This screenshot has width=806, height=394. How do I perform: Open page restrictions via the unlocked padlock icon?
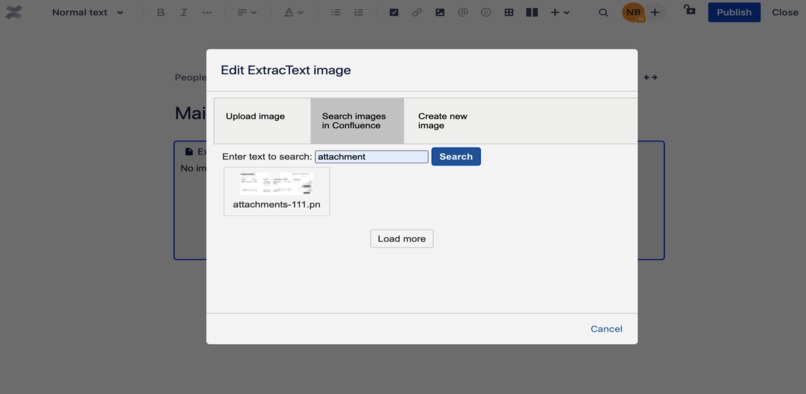tap(689, 10)
